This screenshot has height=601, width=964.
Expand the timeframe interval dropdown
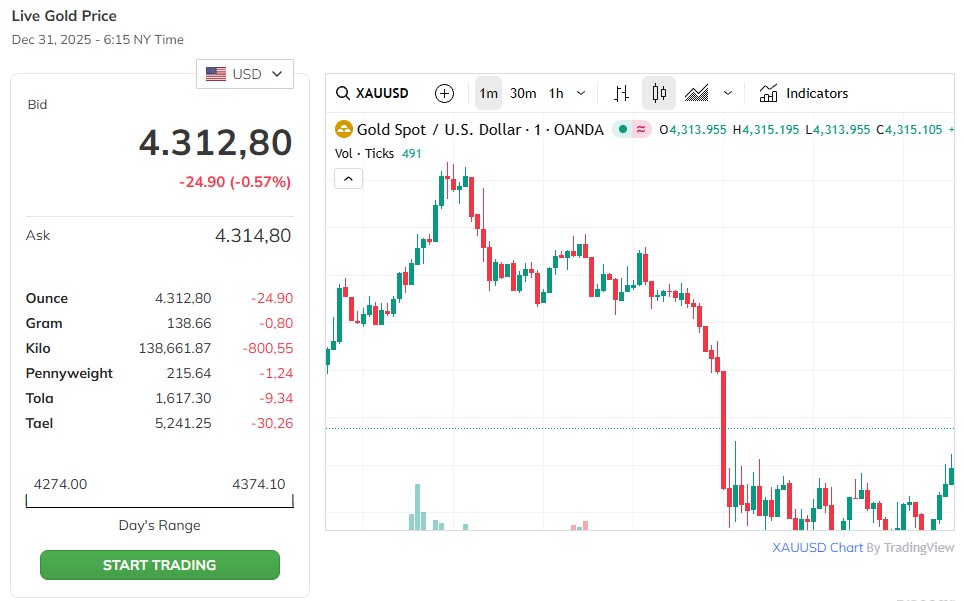tap(581, 93)
